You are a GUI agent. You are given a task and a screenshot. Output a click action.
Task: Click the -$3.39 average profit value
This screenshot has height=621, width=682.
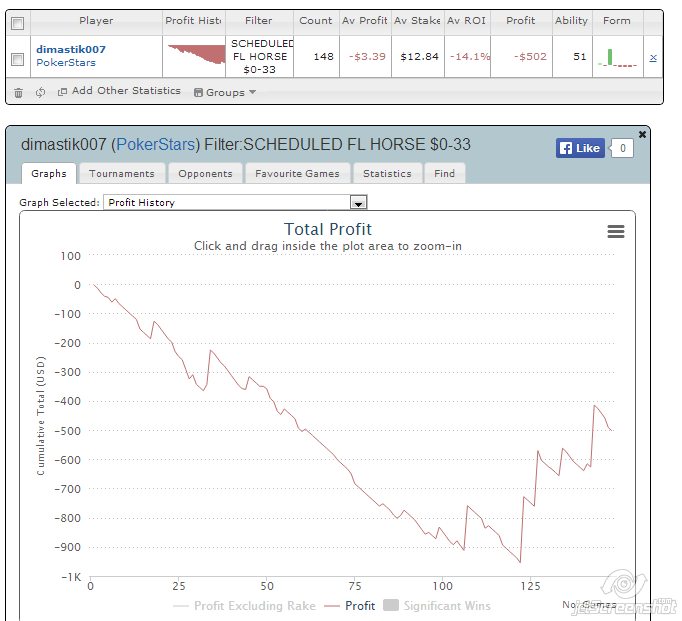click(367, 57)
